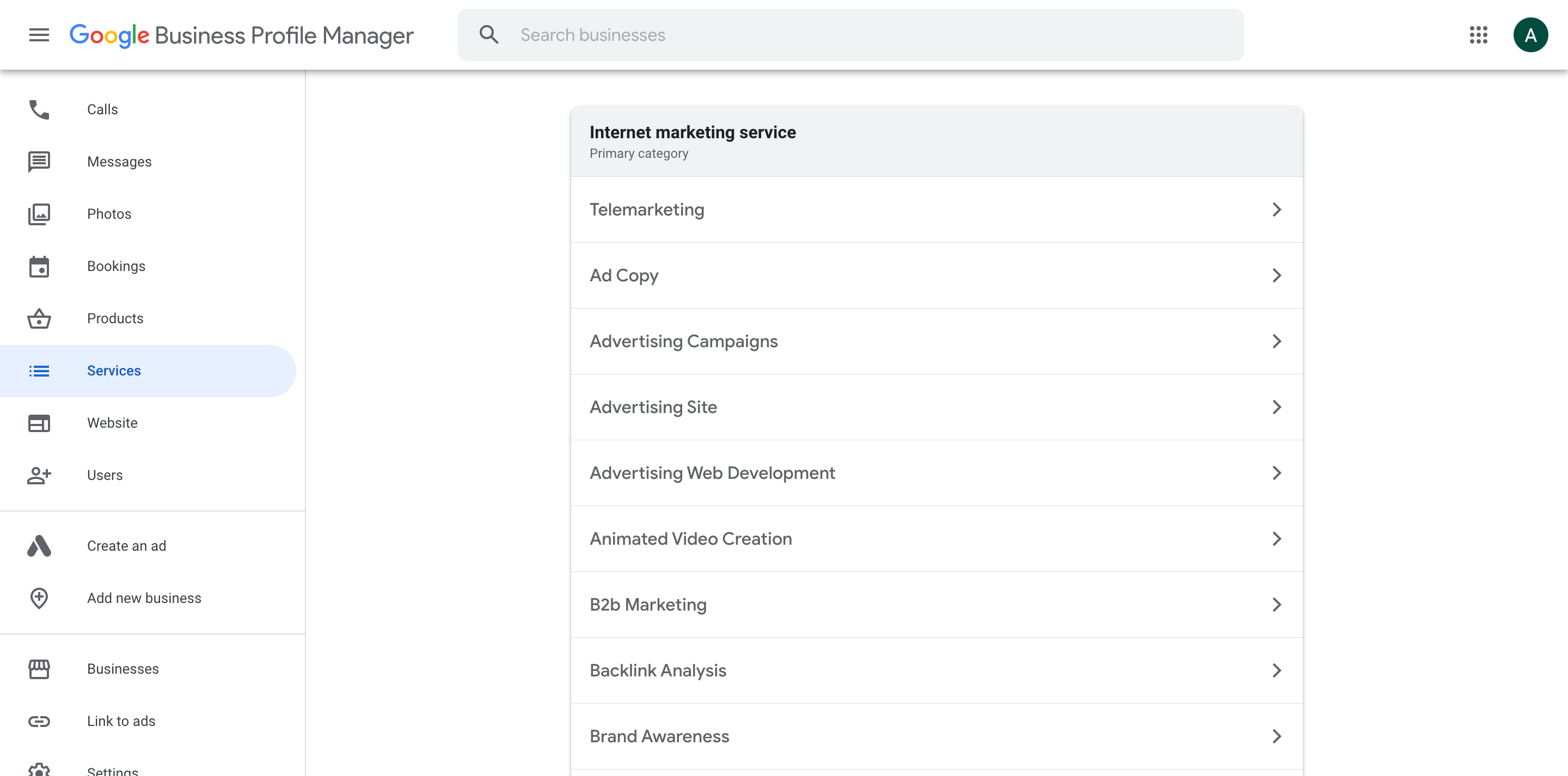The height and width of the screenshot is (776, 1568).
Task: Click the Messages chat icon
Action: [x=39, y=162]
